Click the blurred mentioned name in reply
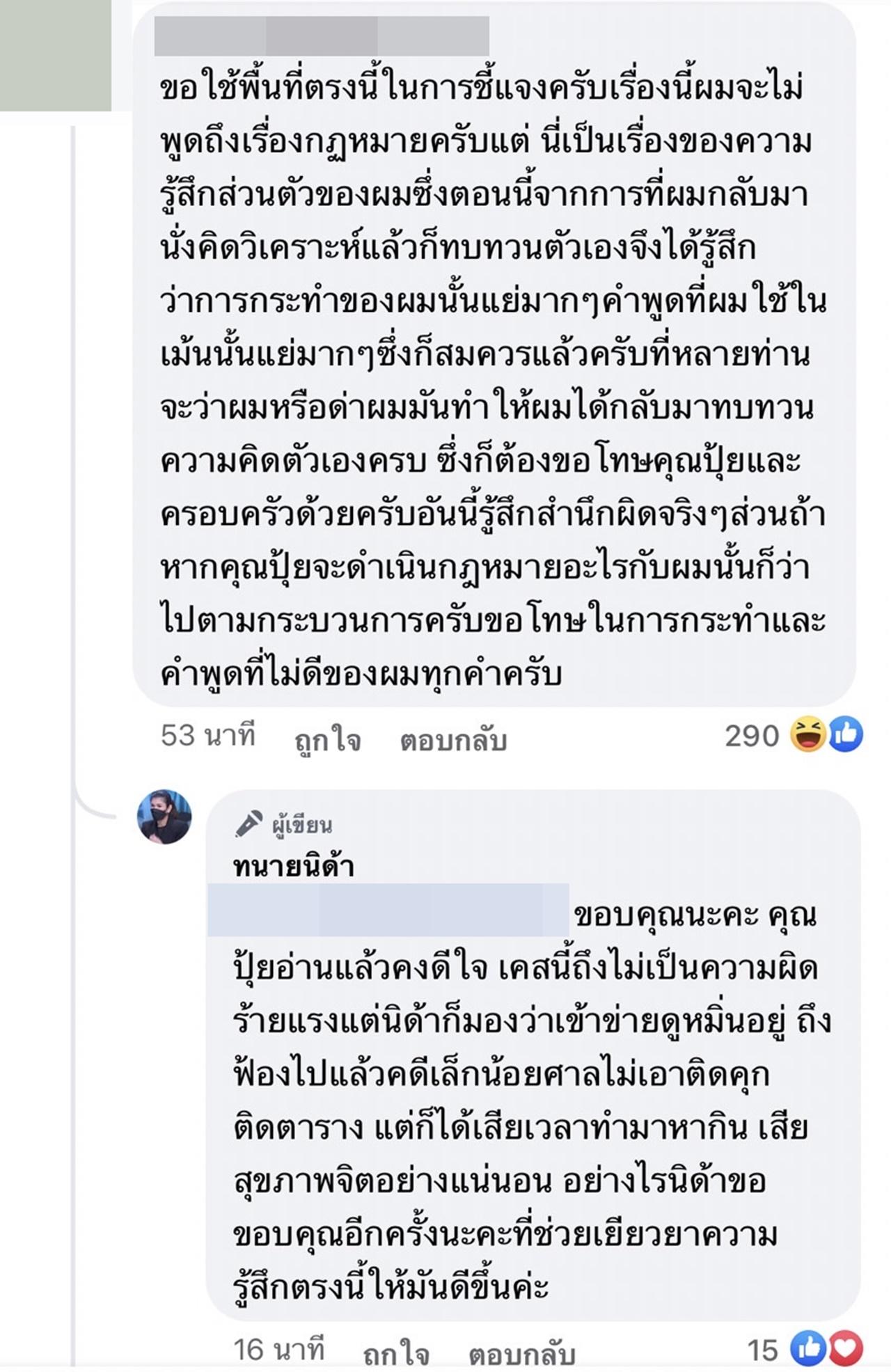The width and height of the screenshot is (891, 1372). [388, 910]
